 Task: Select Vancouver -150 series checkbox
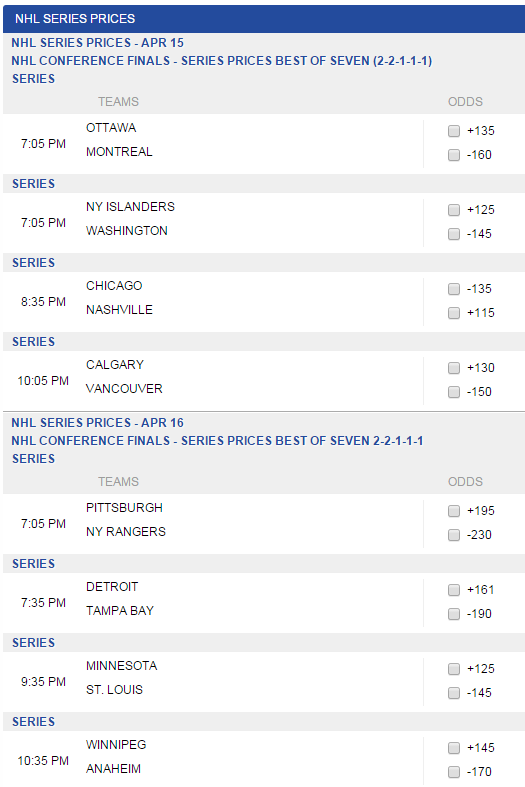click(454, 392)
